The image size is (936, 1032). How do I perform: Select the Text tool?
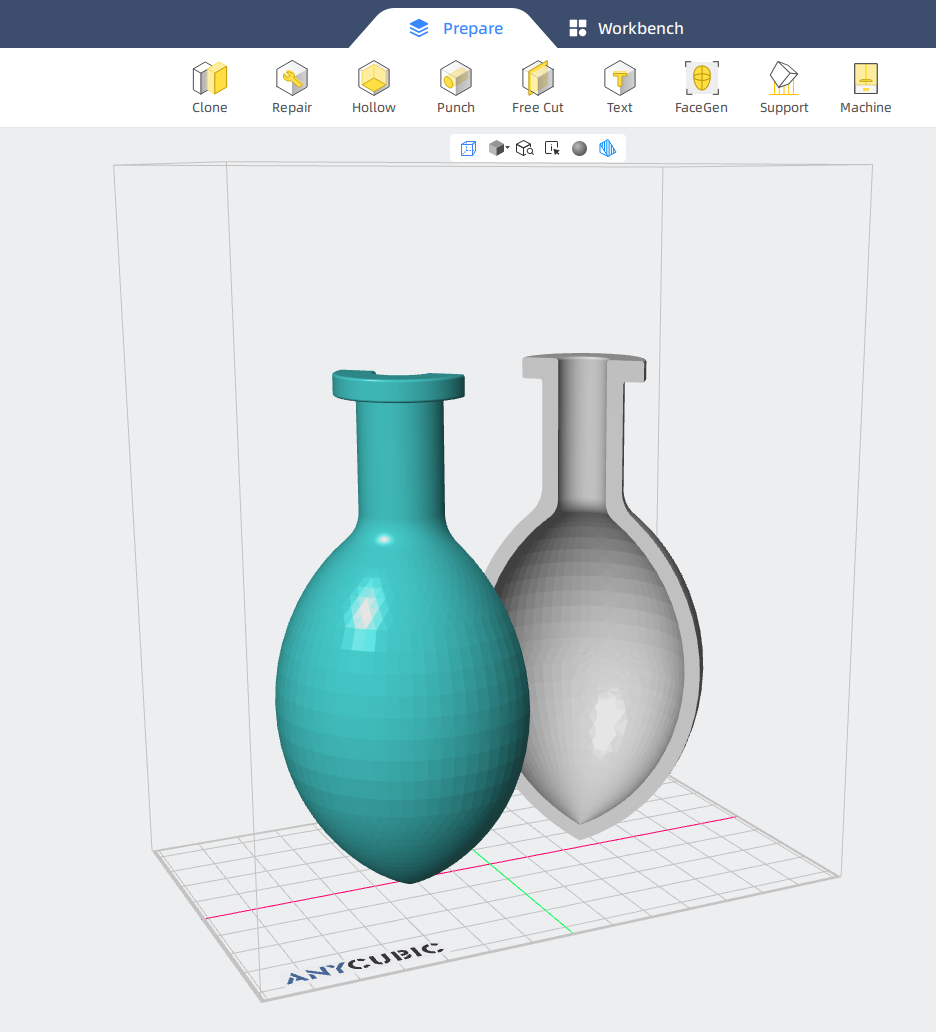(620, 87)
